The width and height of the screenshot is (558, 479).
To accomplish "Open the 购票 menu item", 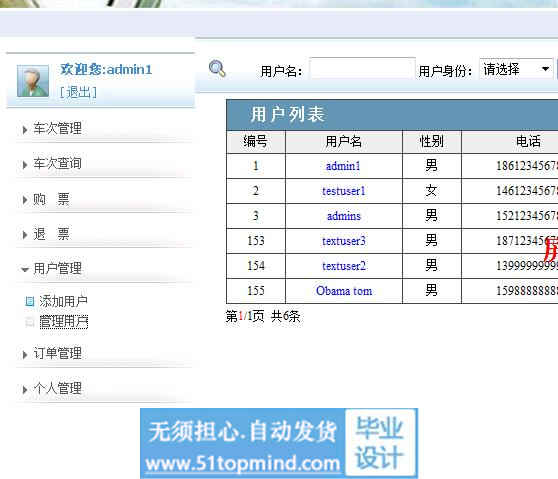I will 51,199.
